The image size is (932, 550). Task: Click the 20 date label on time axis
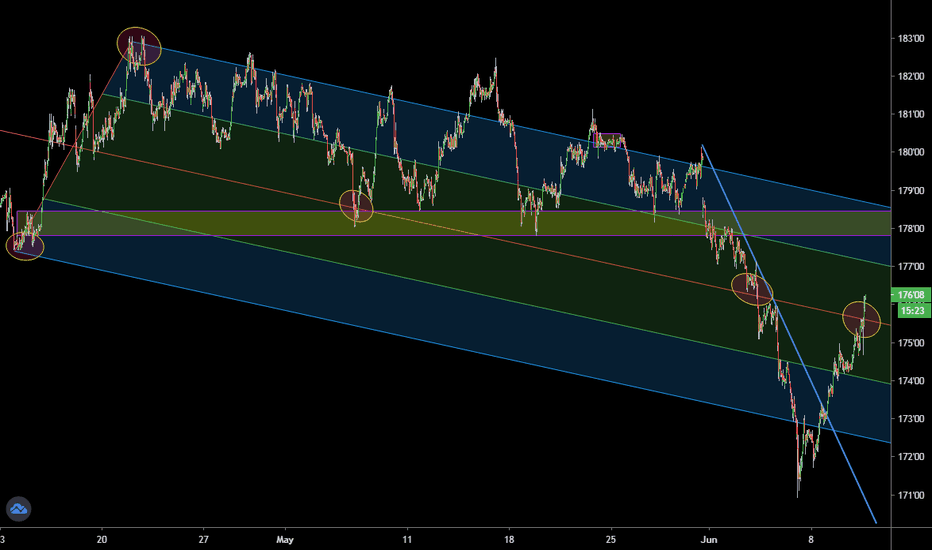click(x=102, y=540)
